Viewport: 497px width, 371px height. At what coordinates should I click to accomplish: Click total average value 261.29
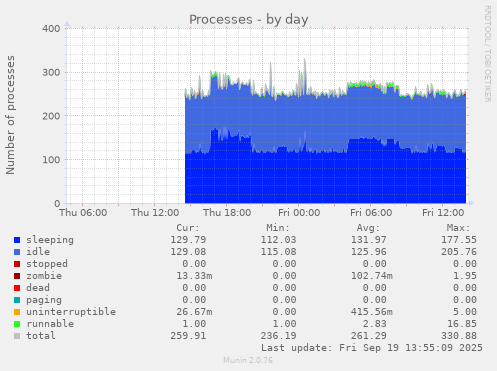tap(369, 336)
